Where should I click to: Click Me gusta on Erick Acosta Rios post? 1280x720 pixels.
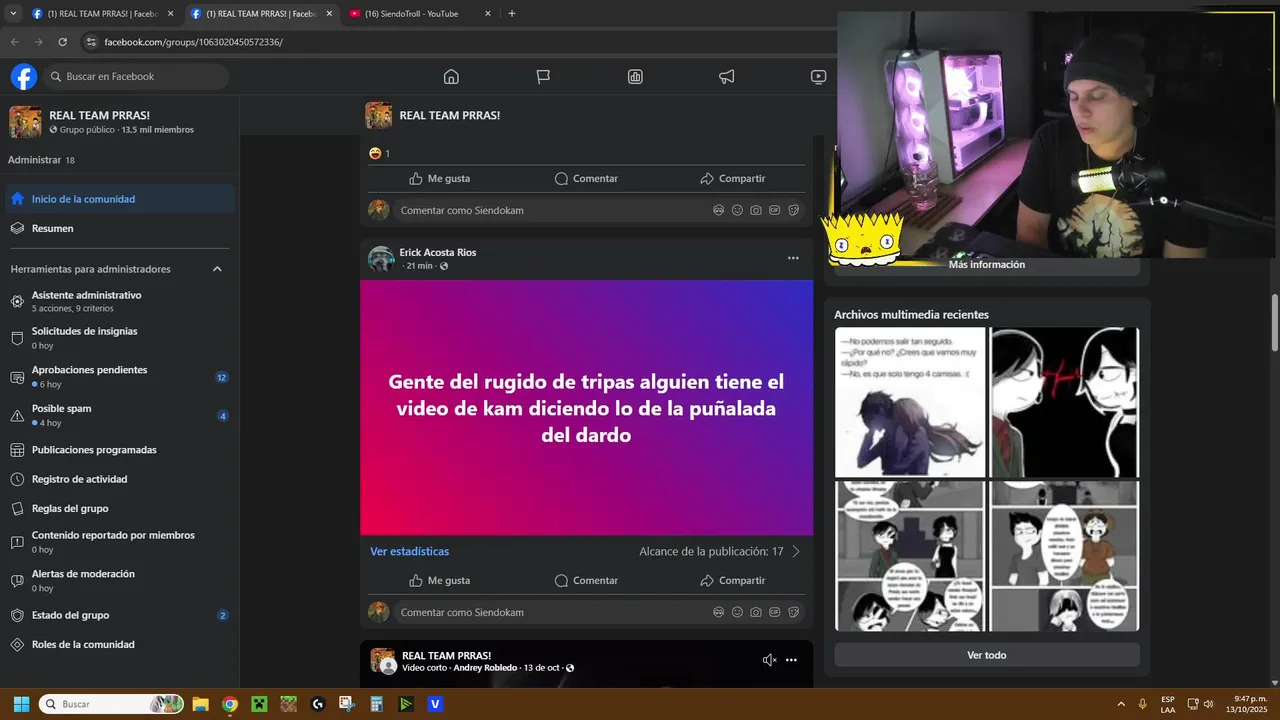[439, 580]
